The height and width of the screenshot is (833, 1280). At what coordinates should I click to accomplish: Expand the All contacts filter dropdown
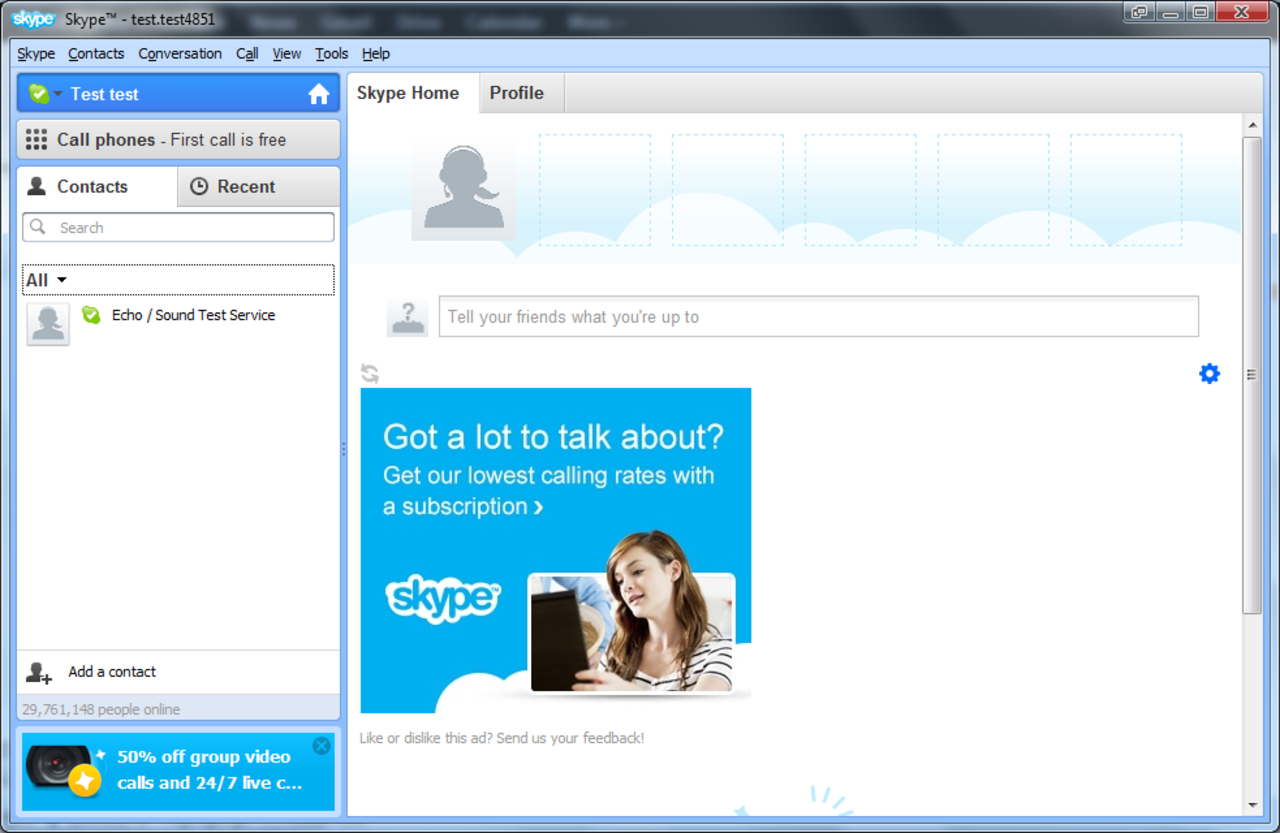click(x=45, y=280)
